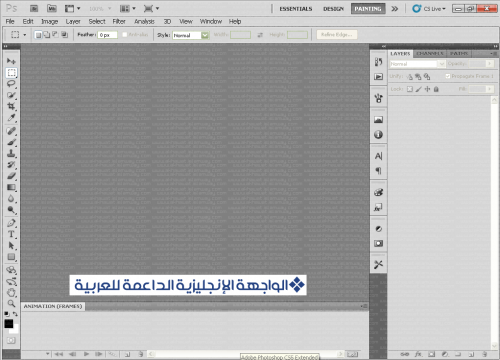Switch to the Channels tab

[430, 53]
